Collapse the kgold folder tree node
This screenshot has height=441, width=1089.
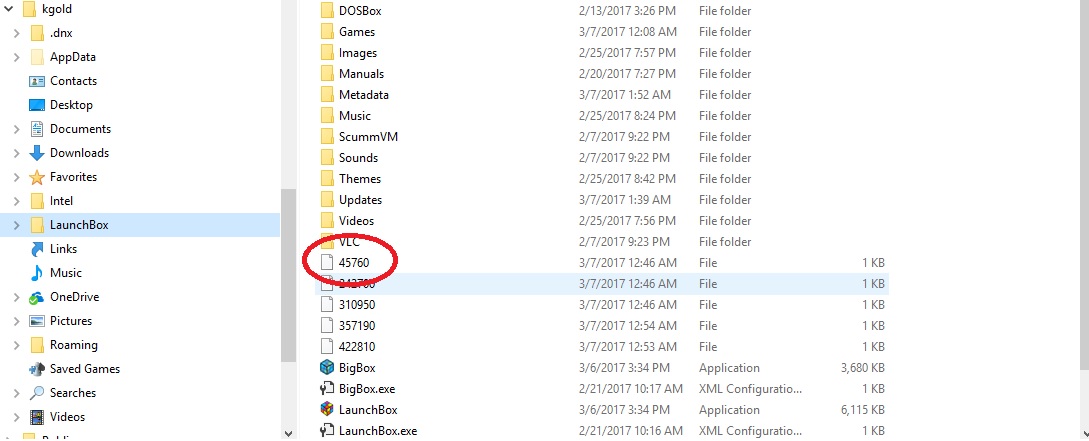pyautogui.click(x=8, y=9)
